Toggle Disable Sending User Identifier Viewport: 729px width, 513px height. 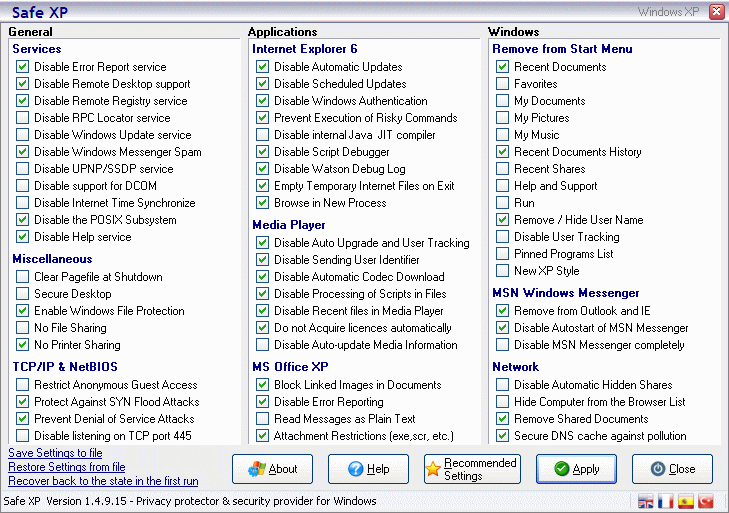pos(262,260)
